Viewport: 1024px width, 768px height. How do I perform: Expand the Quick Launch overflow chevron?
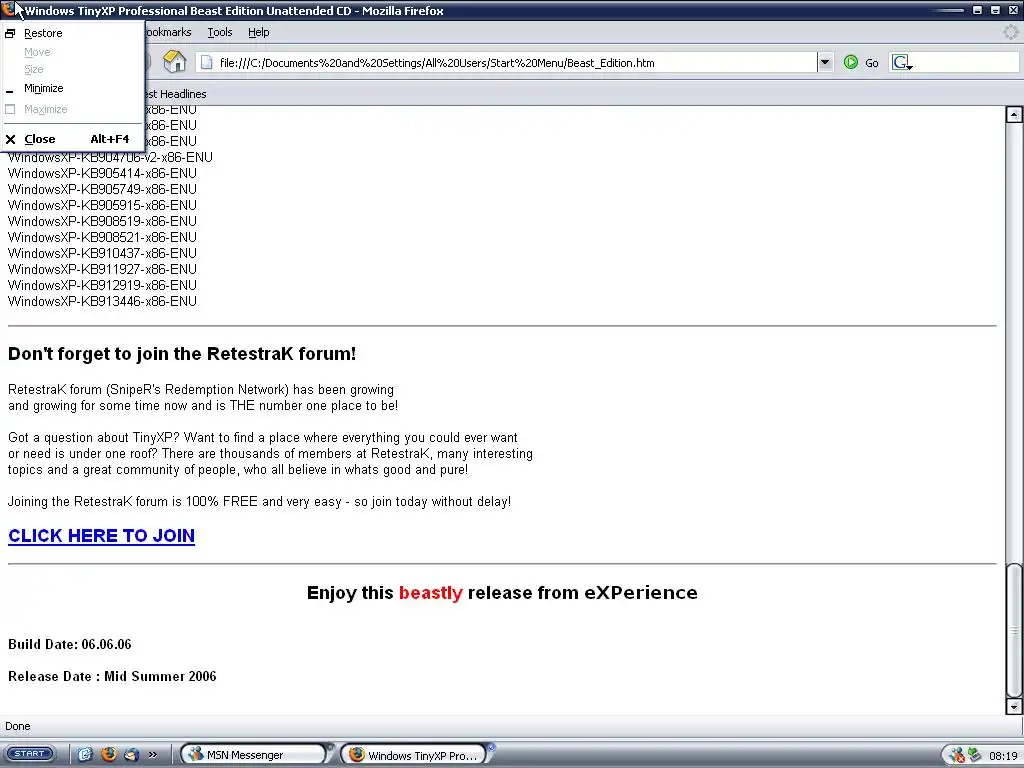pos(153,754)
